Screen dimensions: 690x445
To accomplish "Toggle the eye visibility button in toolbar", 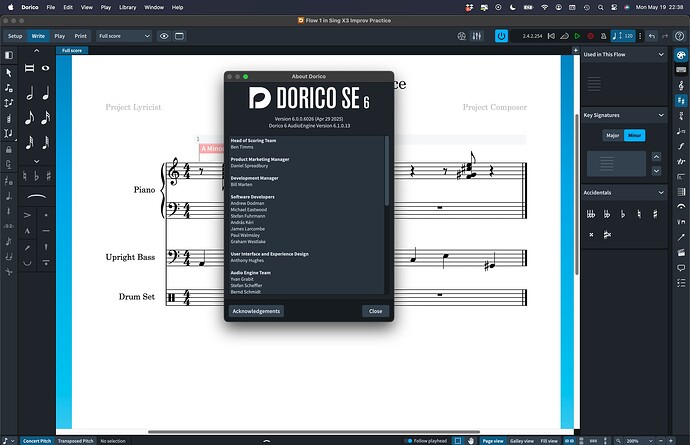I will pyautogui.click(x=164, y=36).
